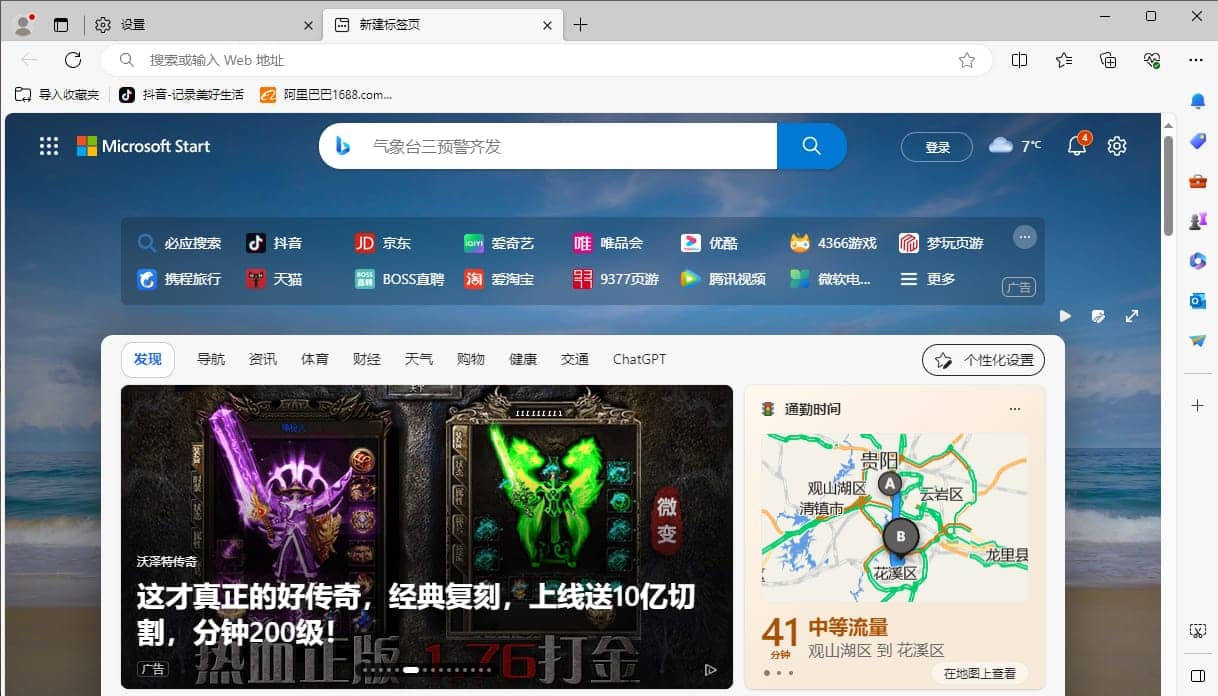Open the 更多 quick links menu
This screenshot has width=1218, height=696.
point(929,279)
